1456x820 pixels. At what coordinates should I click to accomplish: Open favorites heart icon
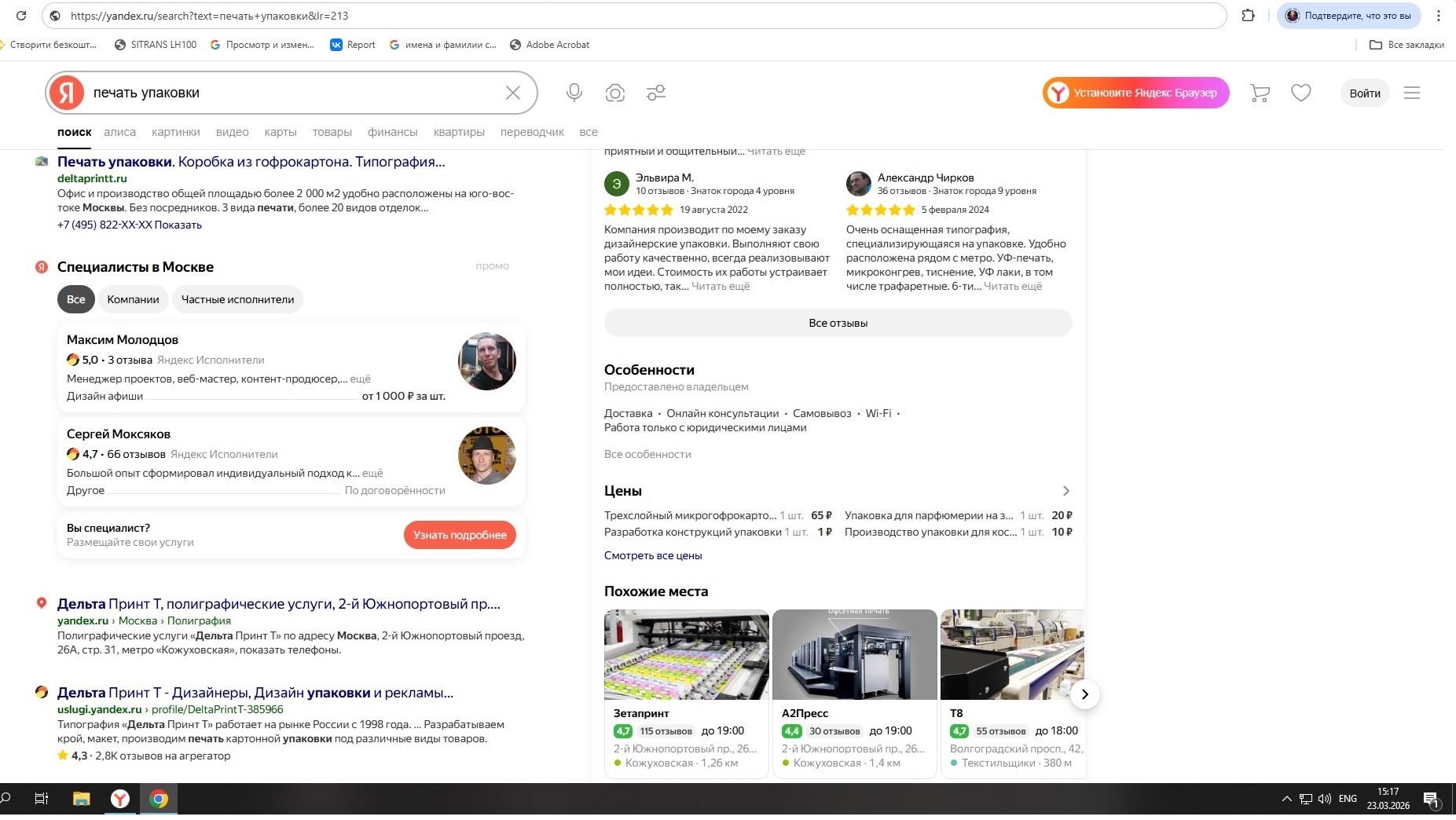1301,93
